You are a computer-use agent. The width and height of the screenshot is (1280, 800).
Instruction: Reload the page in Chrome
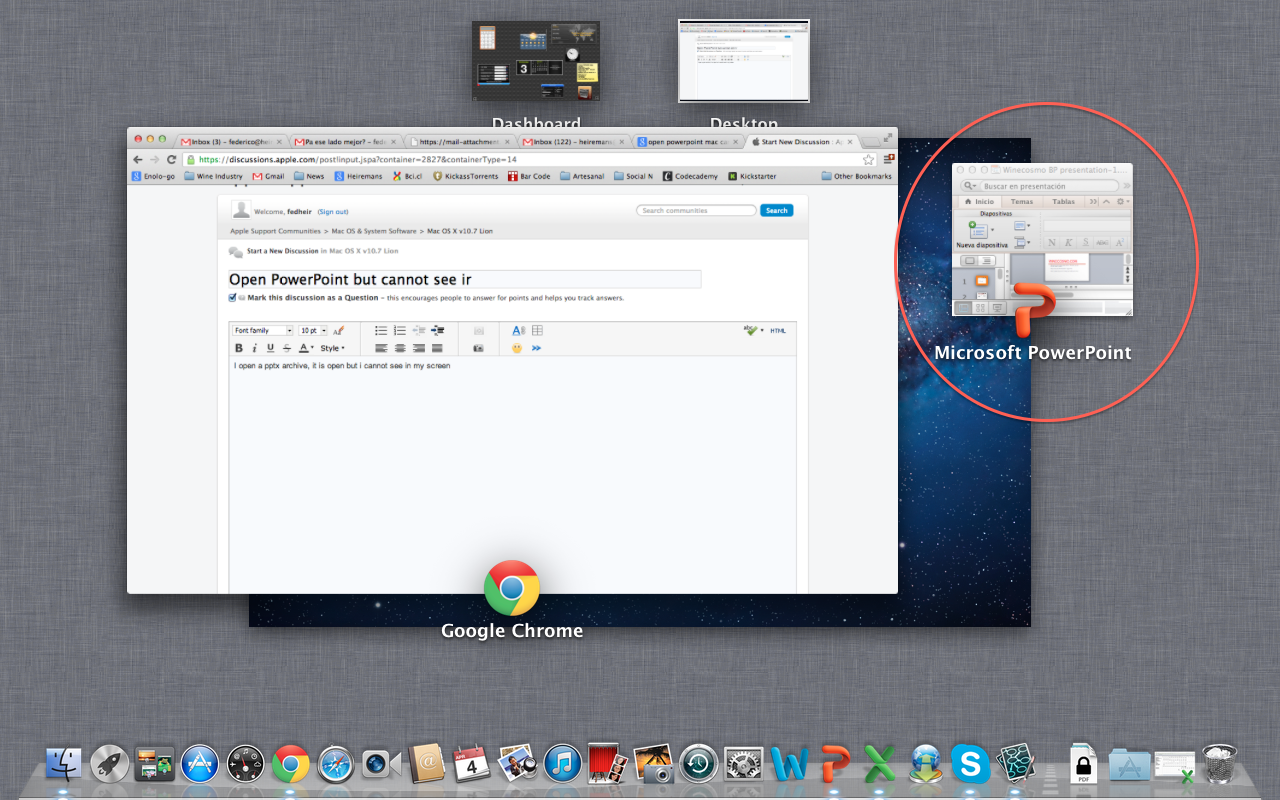click(x=171, y=159)
